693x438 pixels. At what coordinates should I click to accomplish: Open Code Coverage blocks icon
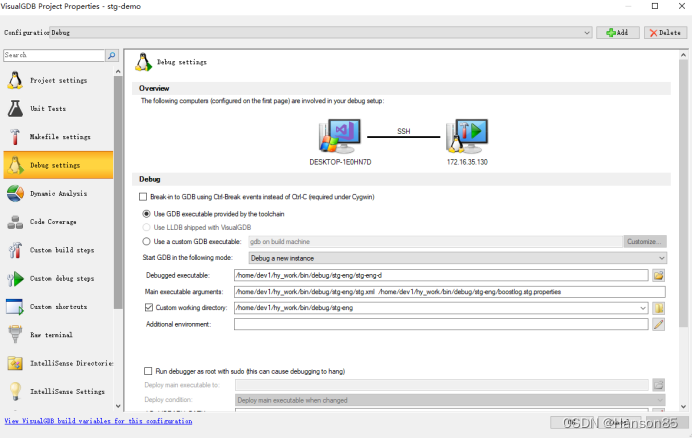coord(15,222)
